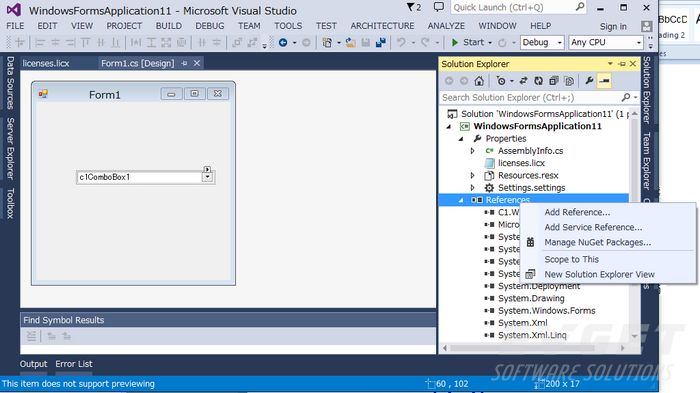Select the System.Windows.Forms reference
Viewport: 700px width, 393px height.
coord(546,310)
